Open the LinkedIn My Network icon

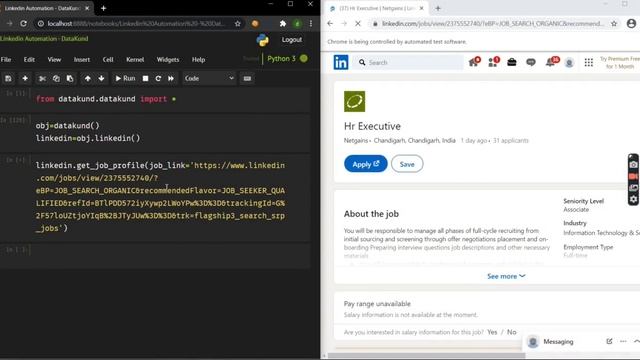pyautogui.click(x=493, y=62)
